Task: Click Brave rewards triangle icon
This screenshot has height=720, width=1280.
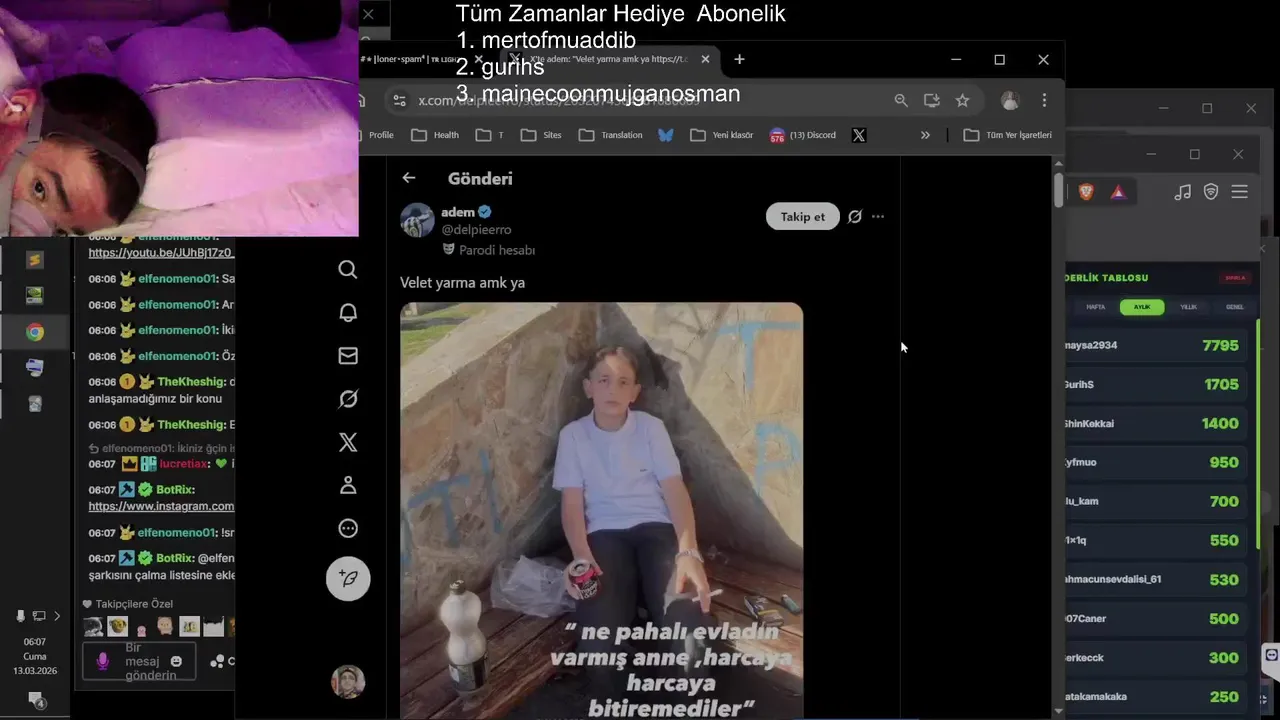Action: pyautogui.click(x=1118, y=192)
